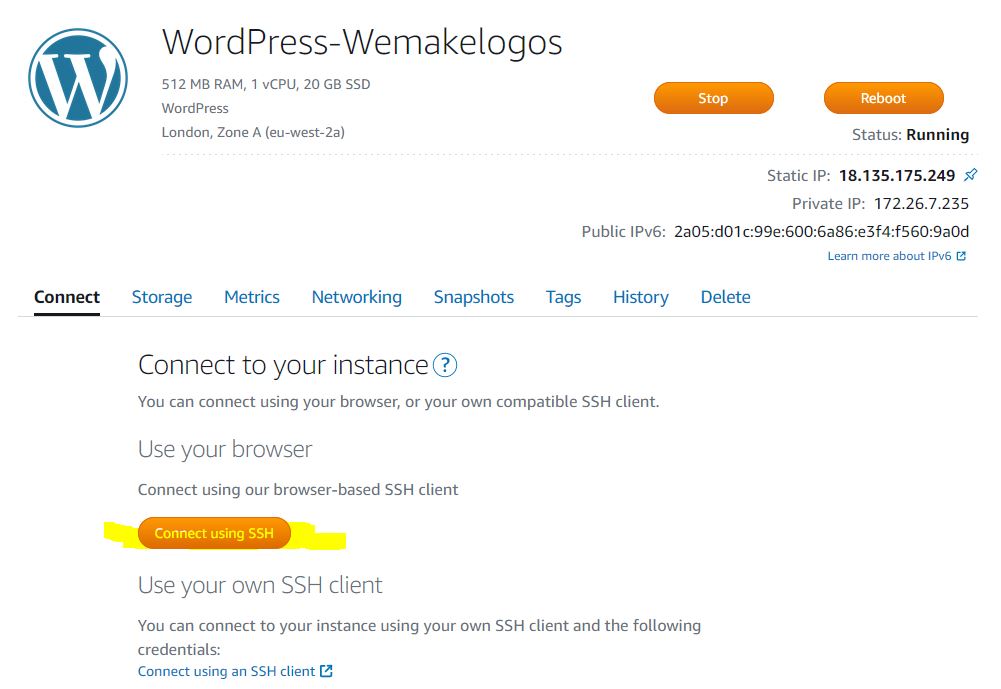This screenshot has height=689, width=1001.
Task: Switch to the Delete tab
Action: point(725,297)
